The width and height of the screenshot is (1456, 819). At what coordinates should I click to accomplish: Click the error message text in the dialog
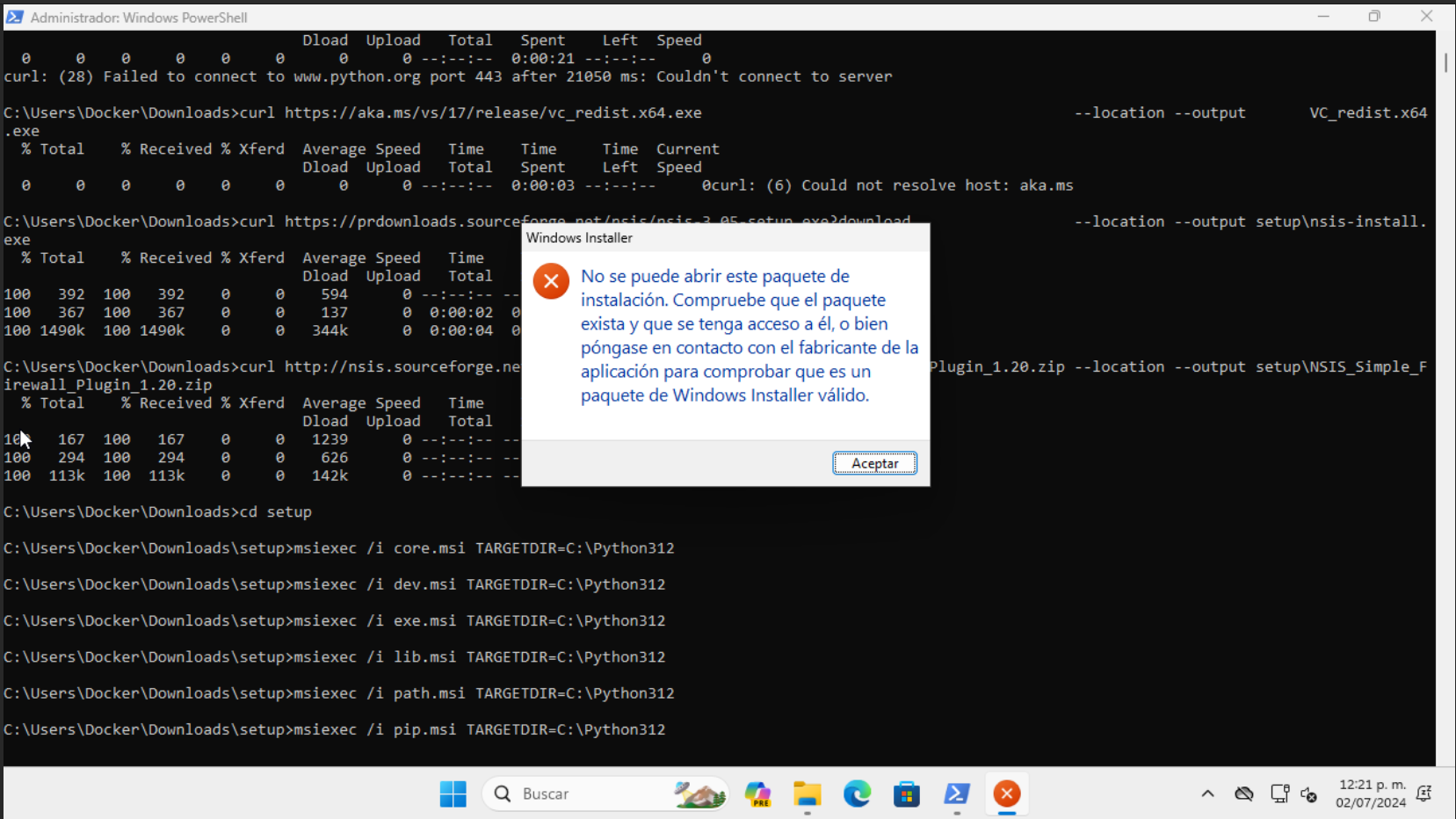point(750,336)
